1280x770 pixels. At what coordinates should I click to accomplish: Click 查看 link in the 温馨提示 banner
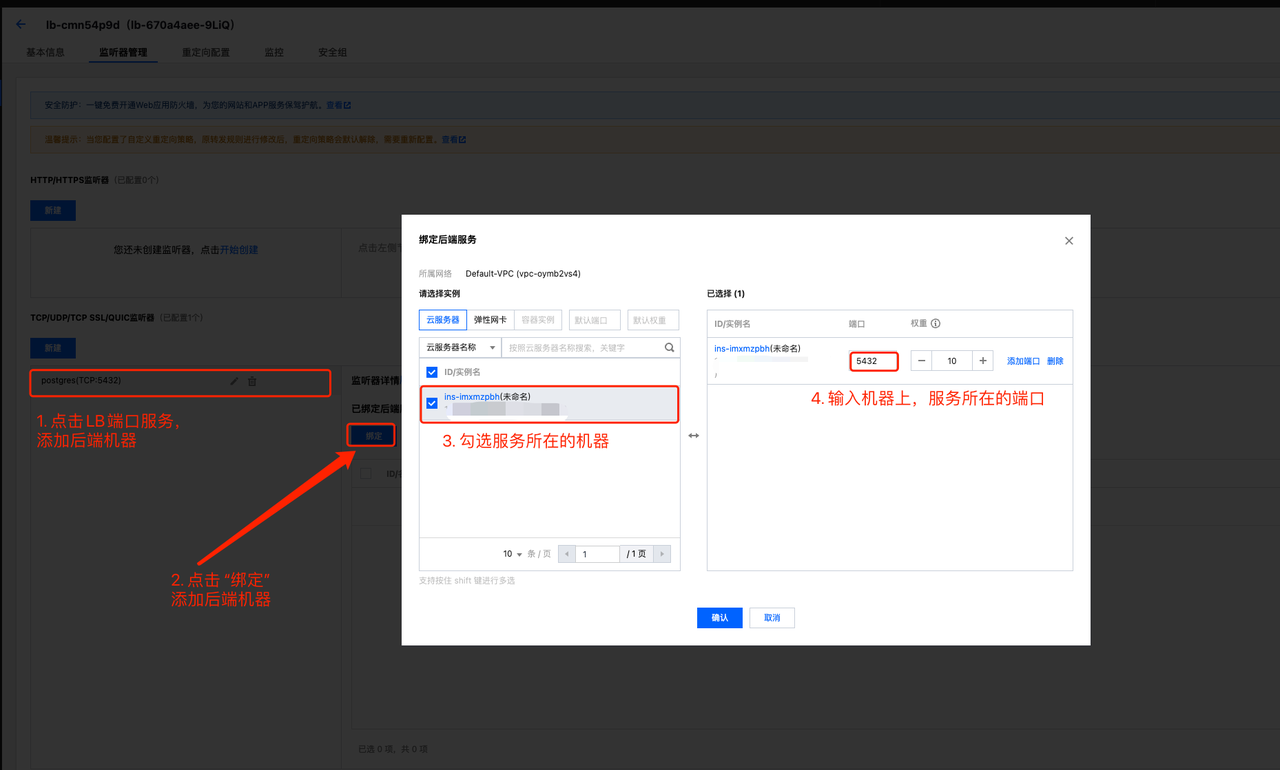click(454, 140)
